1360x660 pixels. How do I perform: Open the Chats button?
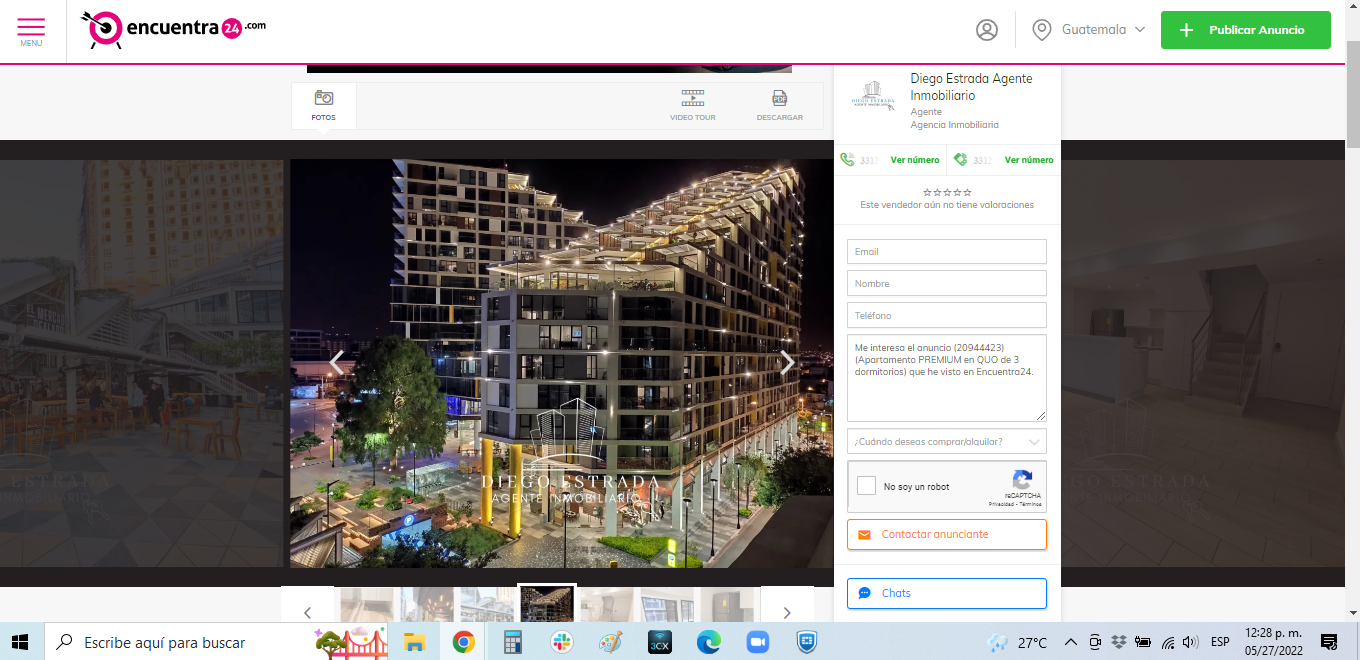[x=947, y=593]
